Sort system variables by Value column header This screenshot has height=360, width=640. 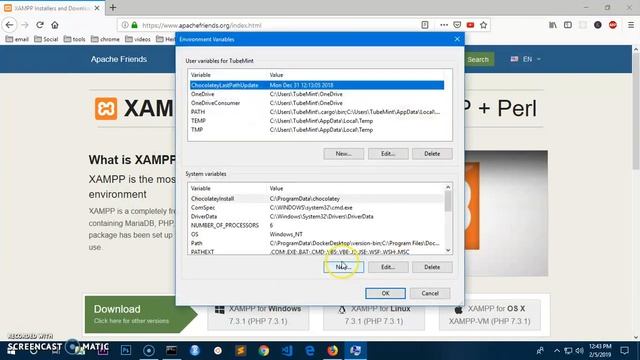(355, 189)
